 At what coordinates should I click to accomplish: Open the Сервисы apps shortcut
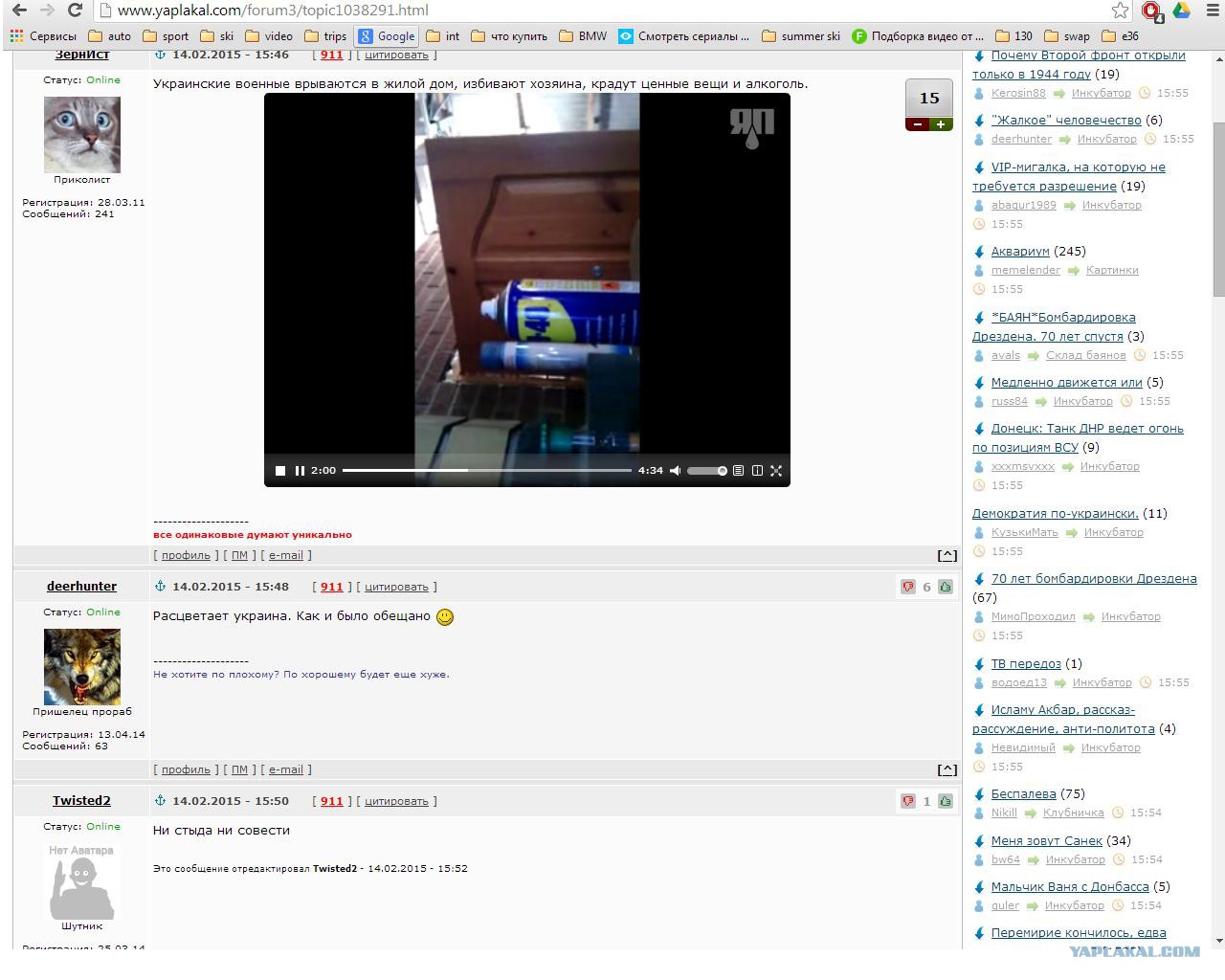pos(43,36)
